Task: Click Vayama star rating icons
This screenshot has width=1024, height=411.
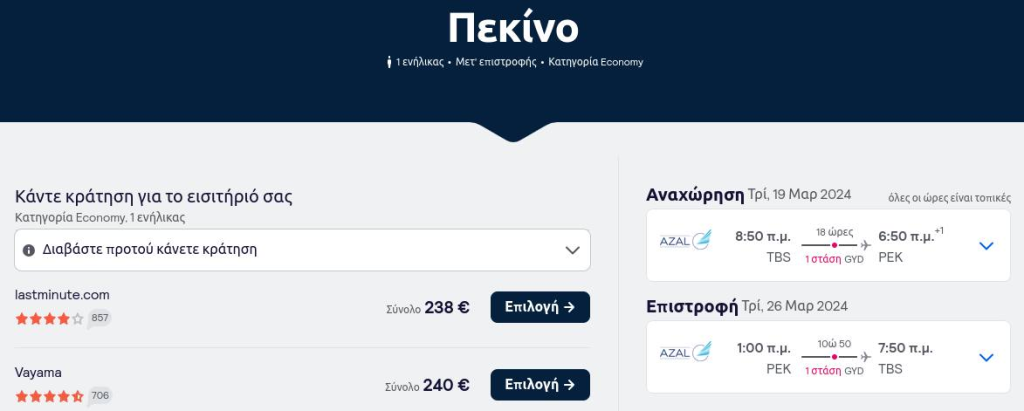Action: [x=50, y=397]
